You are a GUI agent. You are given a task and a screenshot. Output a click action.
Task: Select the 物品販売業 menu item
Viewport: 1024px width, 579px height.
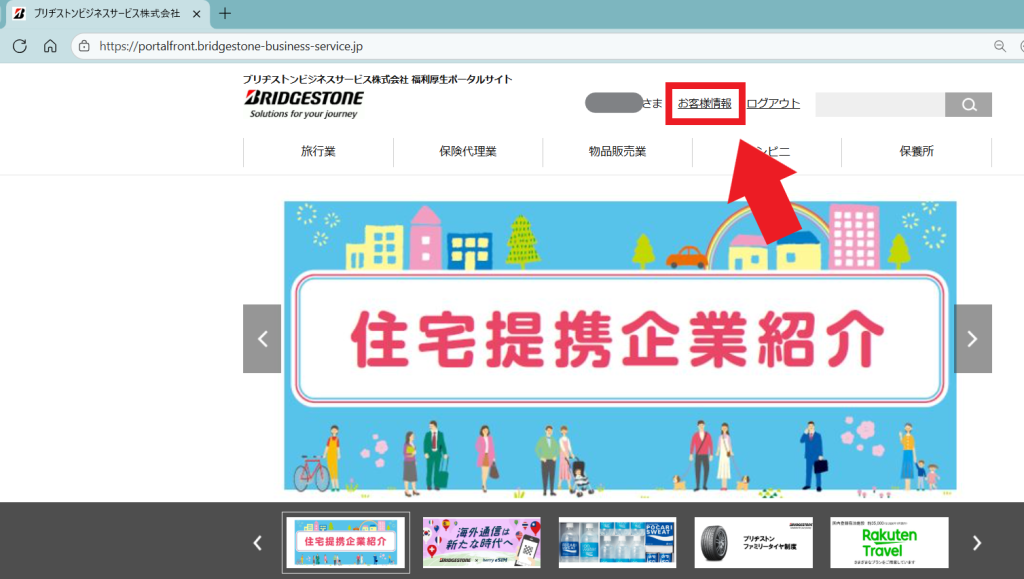(617, 152)
